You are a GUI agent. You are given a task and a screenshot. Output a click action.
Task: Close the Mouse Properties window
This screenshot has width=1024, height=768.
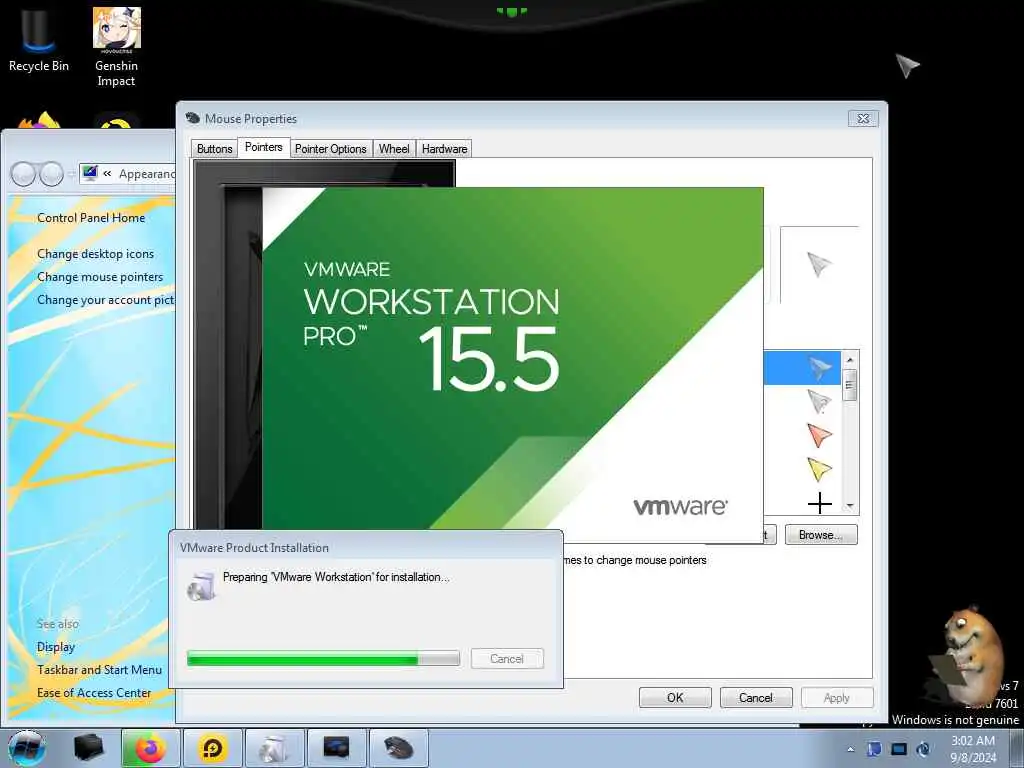click(863, 119)
